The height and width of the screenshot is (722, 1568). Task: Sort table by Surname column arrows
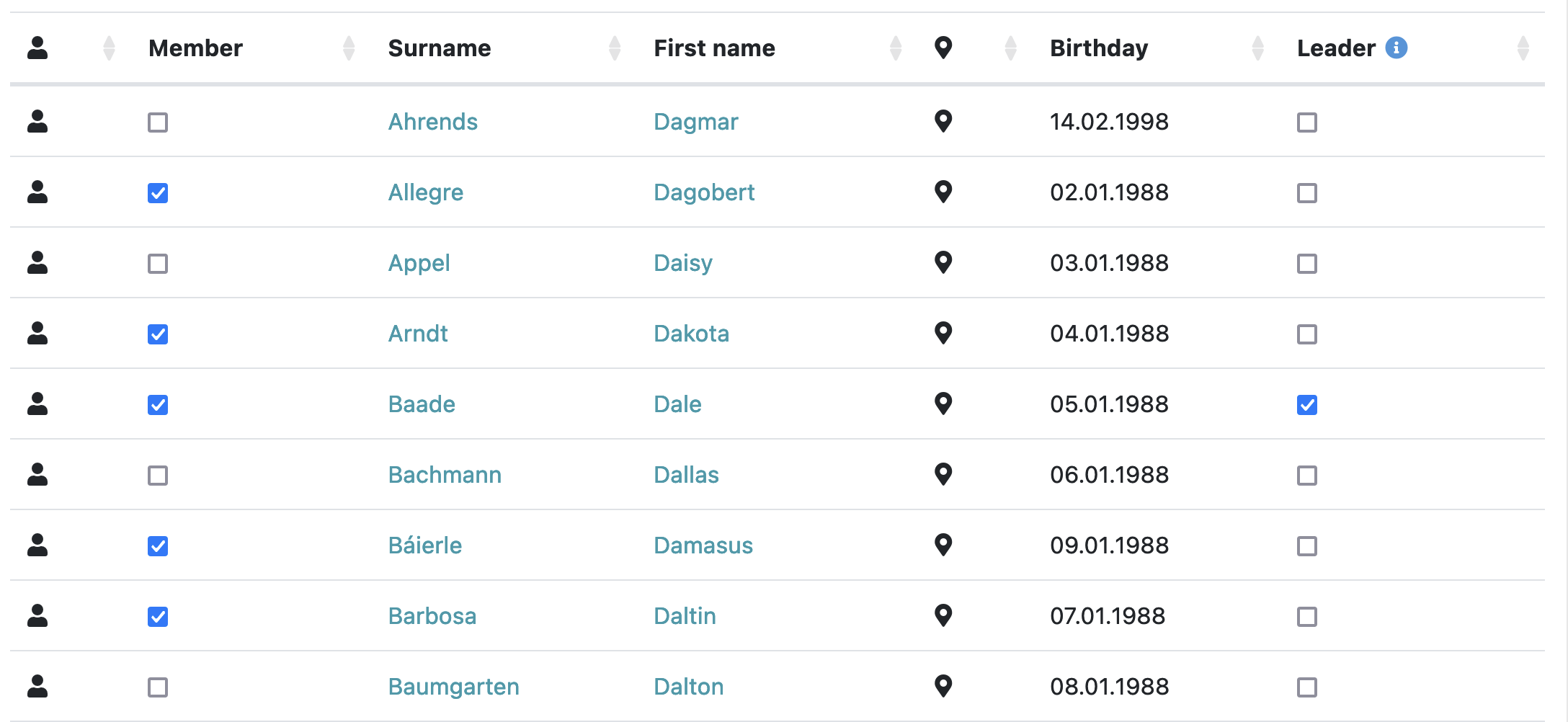(615, 48)
